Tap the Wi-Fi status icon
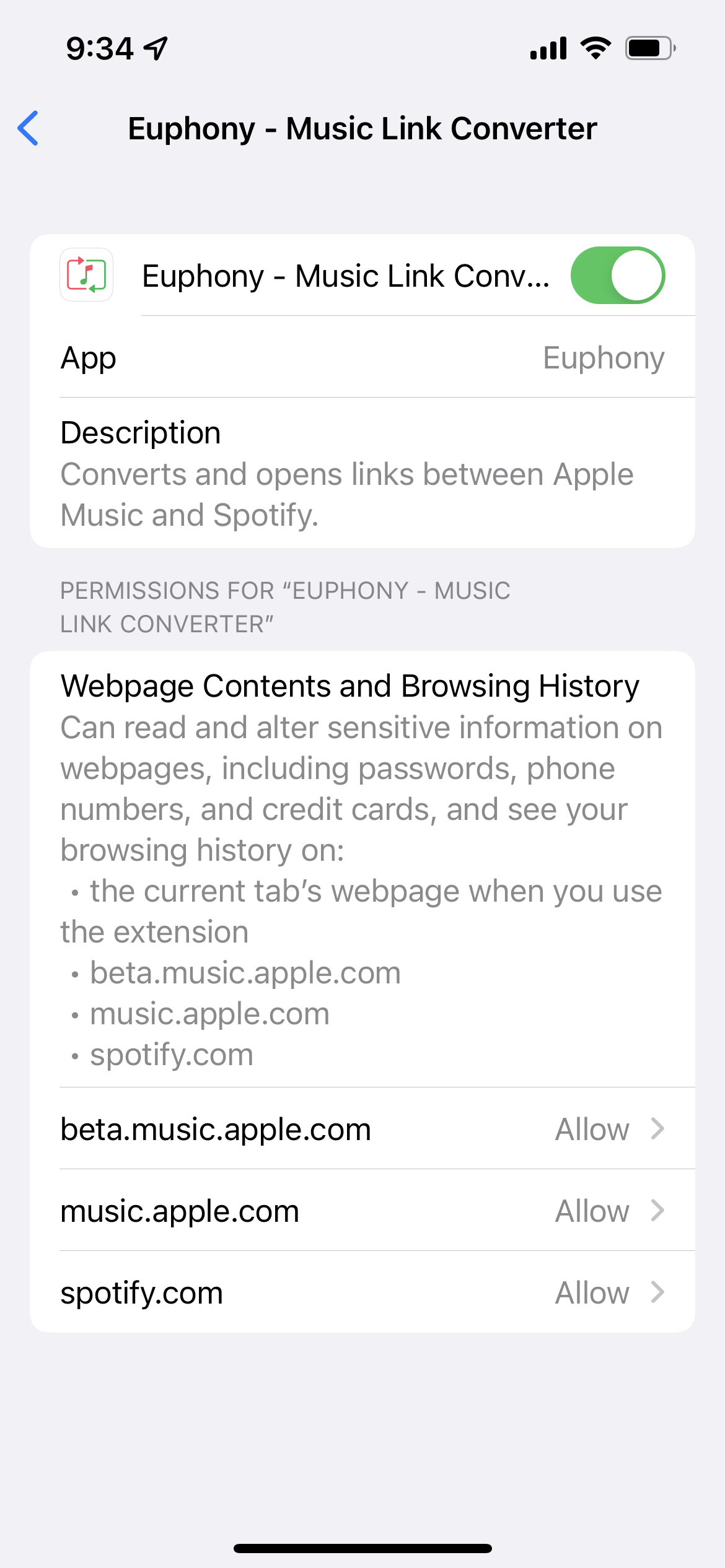725x1568 pixels. tap(595, 48)
